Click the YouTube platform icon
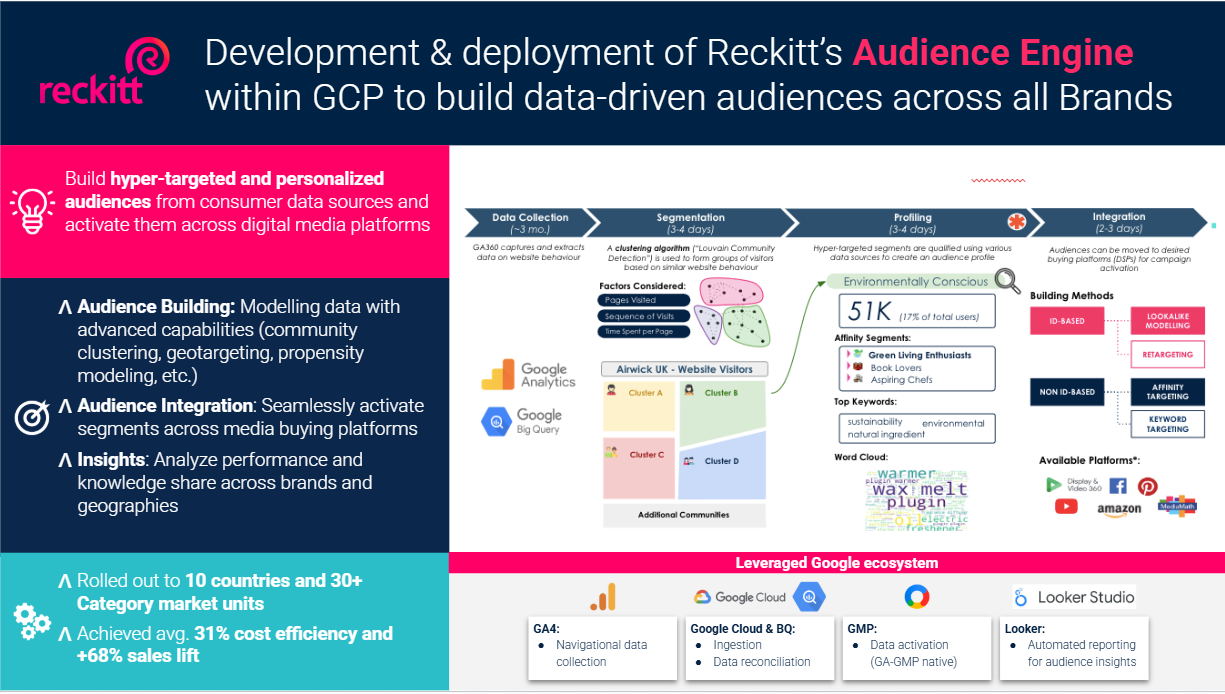This screenshot has height=694, width=1225. click(1066, 507)
